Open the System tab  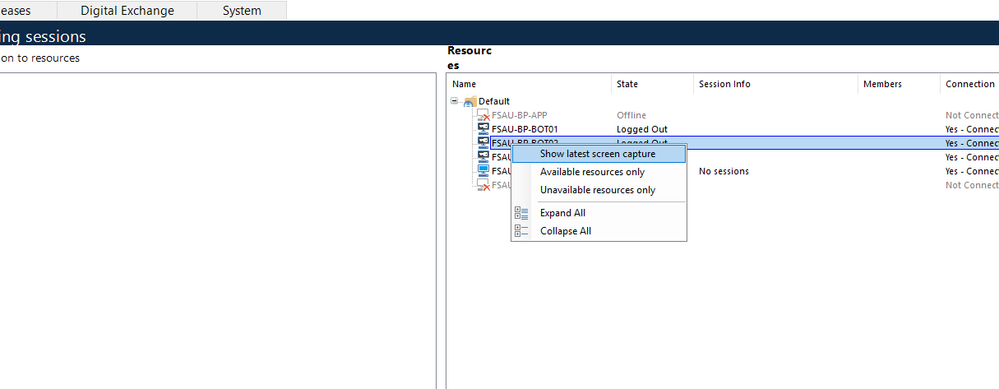coord(241,10)
